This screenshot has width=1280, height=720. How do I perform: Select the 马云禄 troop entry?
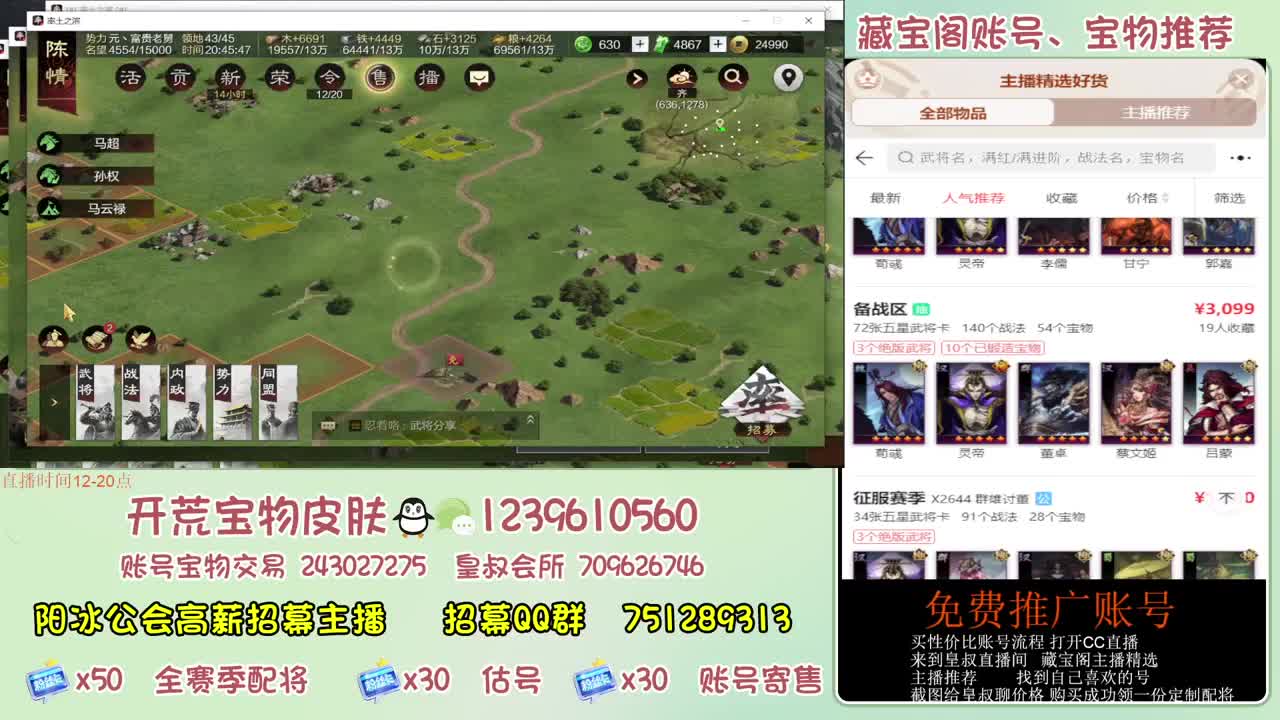click(96, 209)
